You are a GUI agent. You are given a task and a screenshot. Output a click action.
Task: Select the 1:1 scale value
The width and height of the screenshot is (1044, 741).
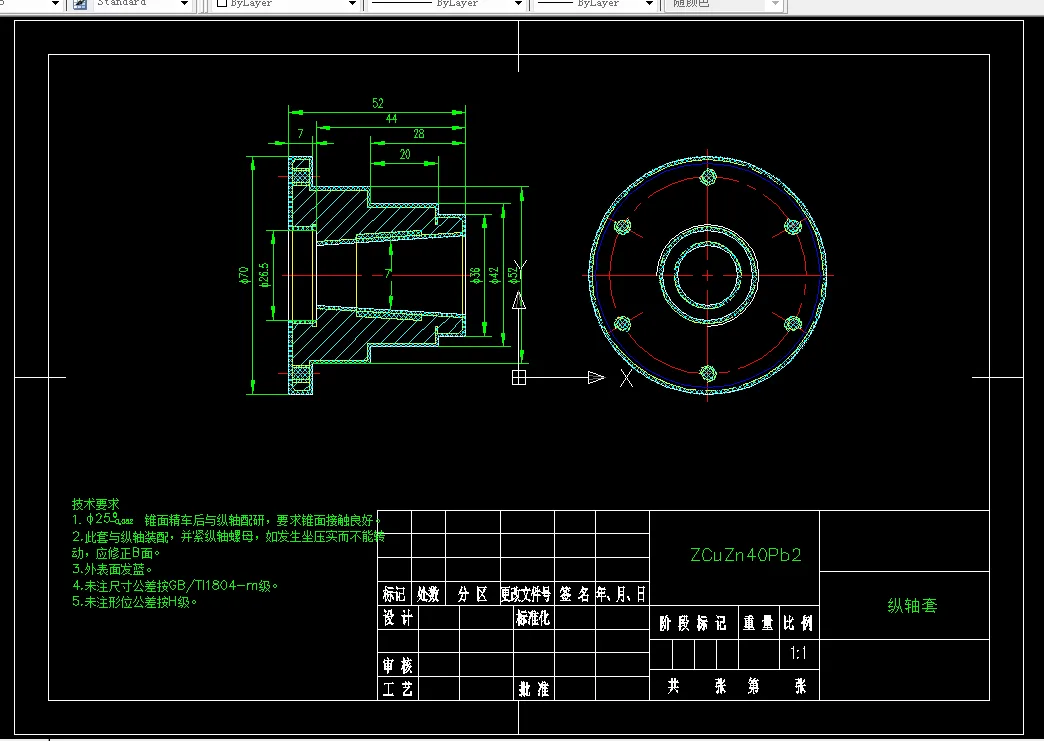click(x=798, y=653)
